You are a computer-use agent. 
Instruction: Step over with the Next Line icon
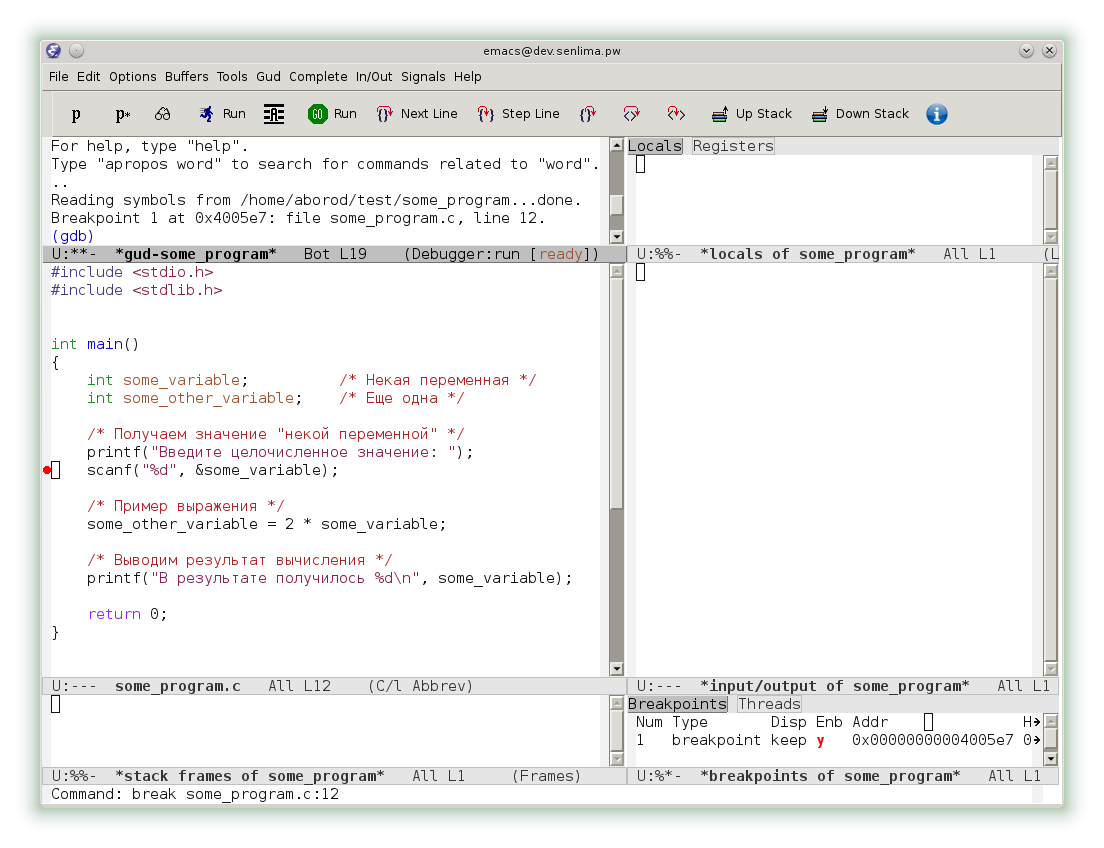tap(385, 114)
